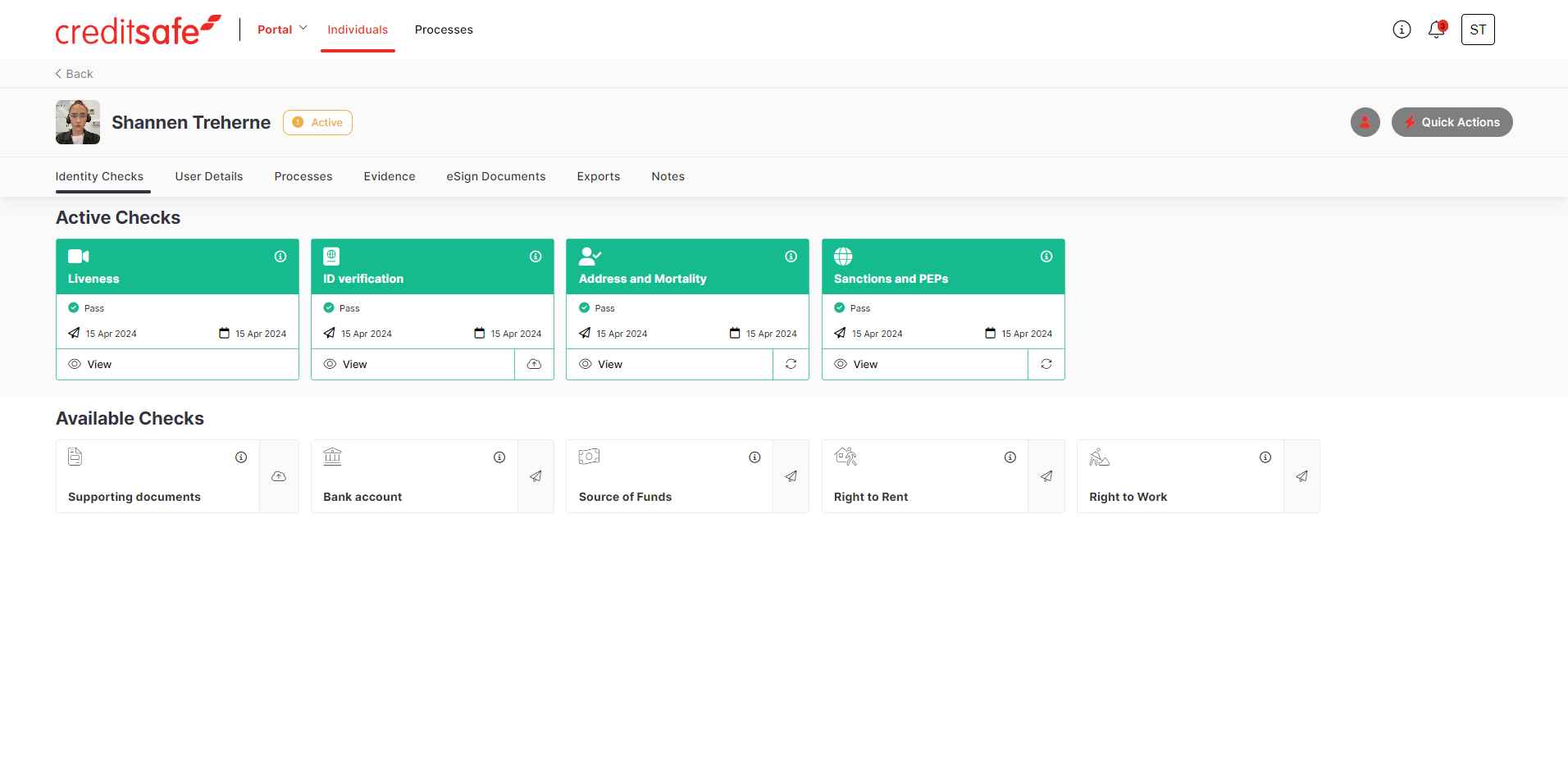Click the Active status badge
Viewport: 1568px width, 764px height.
tap(317, 122)
